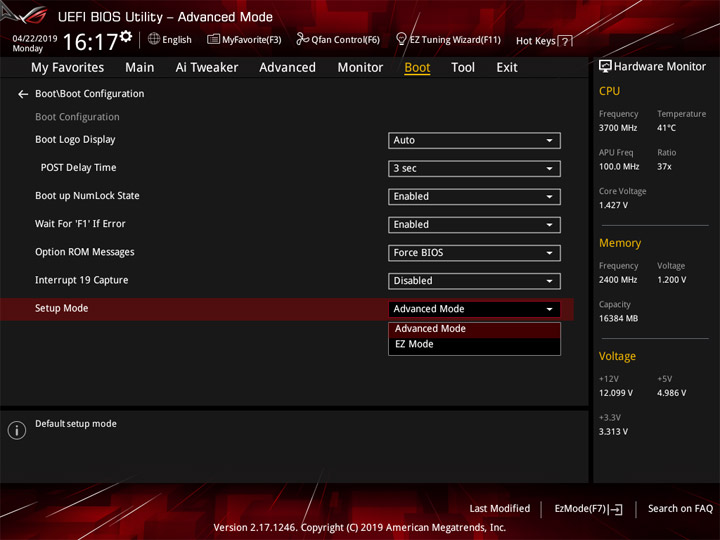The width and height of the screenshot is (720, 540).
Task: Click the memory capacity value 16384 MB
Action: pos(619,319)
